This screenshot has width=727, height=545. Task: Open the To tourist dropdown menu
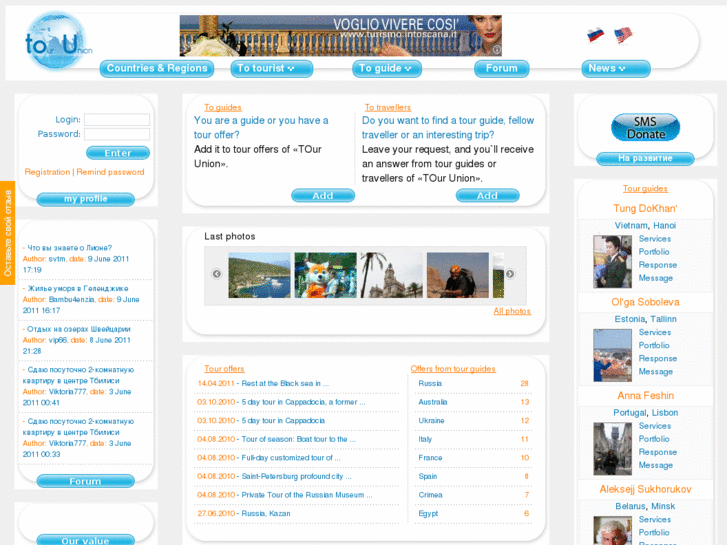(x=272, y=69)
